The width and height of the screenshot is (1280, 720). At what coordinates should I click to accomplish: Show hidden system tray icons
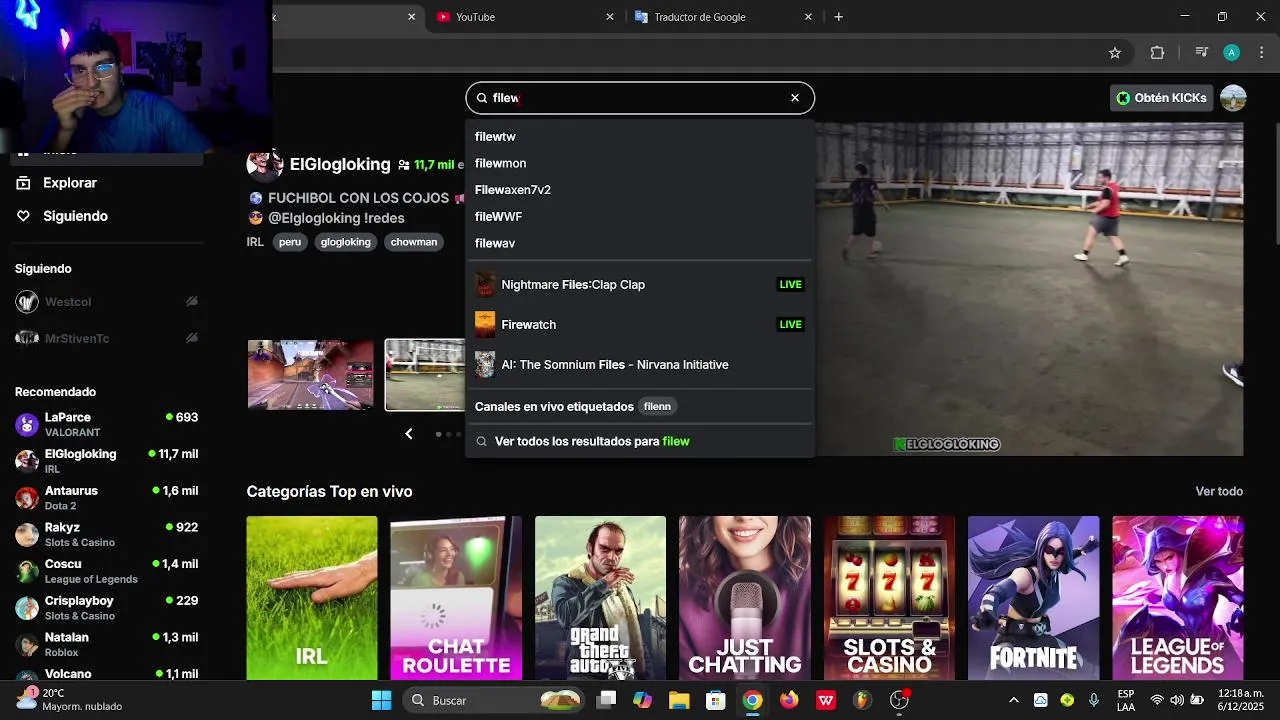pyautogui.click(x=1013, y=700)
